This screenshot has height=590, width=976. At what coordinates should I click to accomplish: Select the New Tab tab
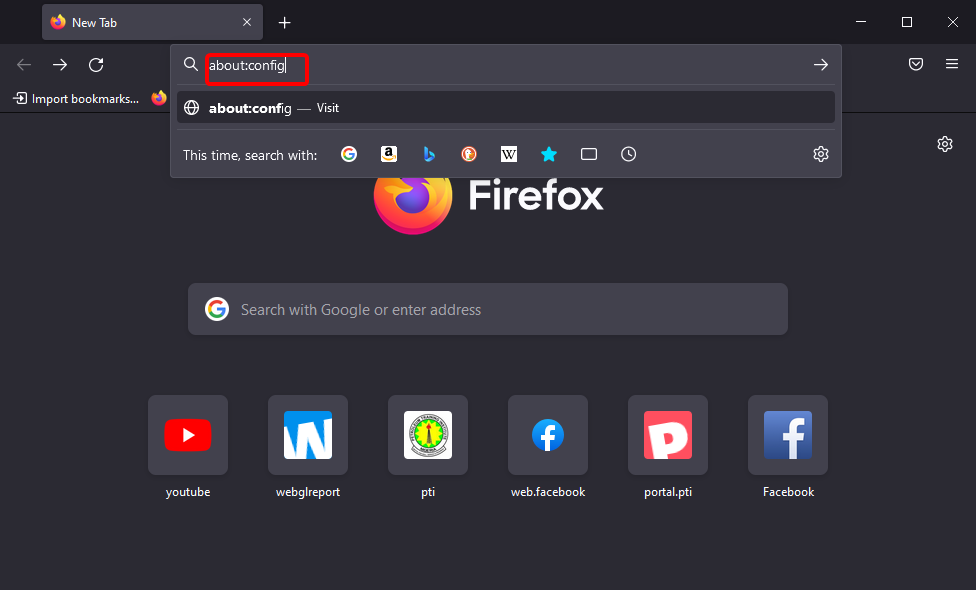tap(152, 22)
